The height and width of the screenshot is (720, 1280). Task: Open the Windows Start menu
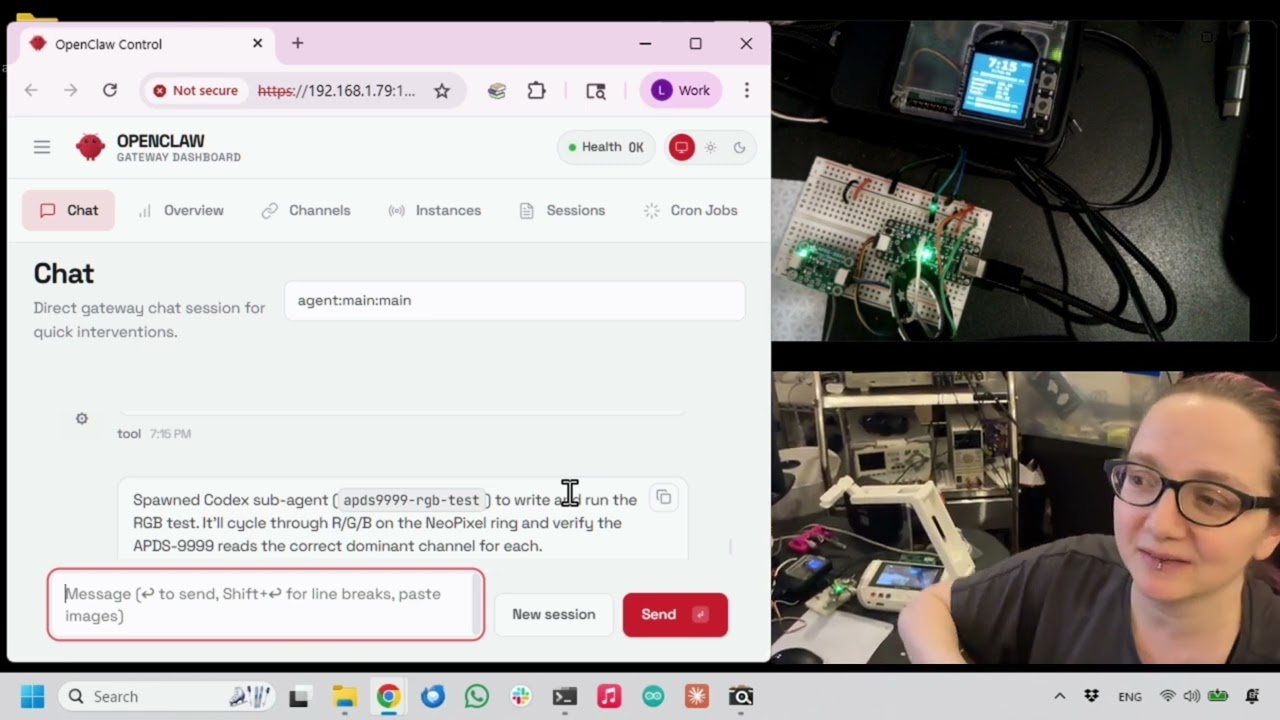(33, 696)
